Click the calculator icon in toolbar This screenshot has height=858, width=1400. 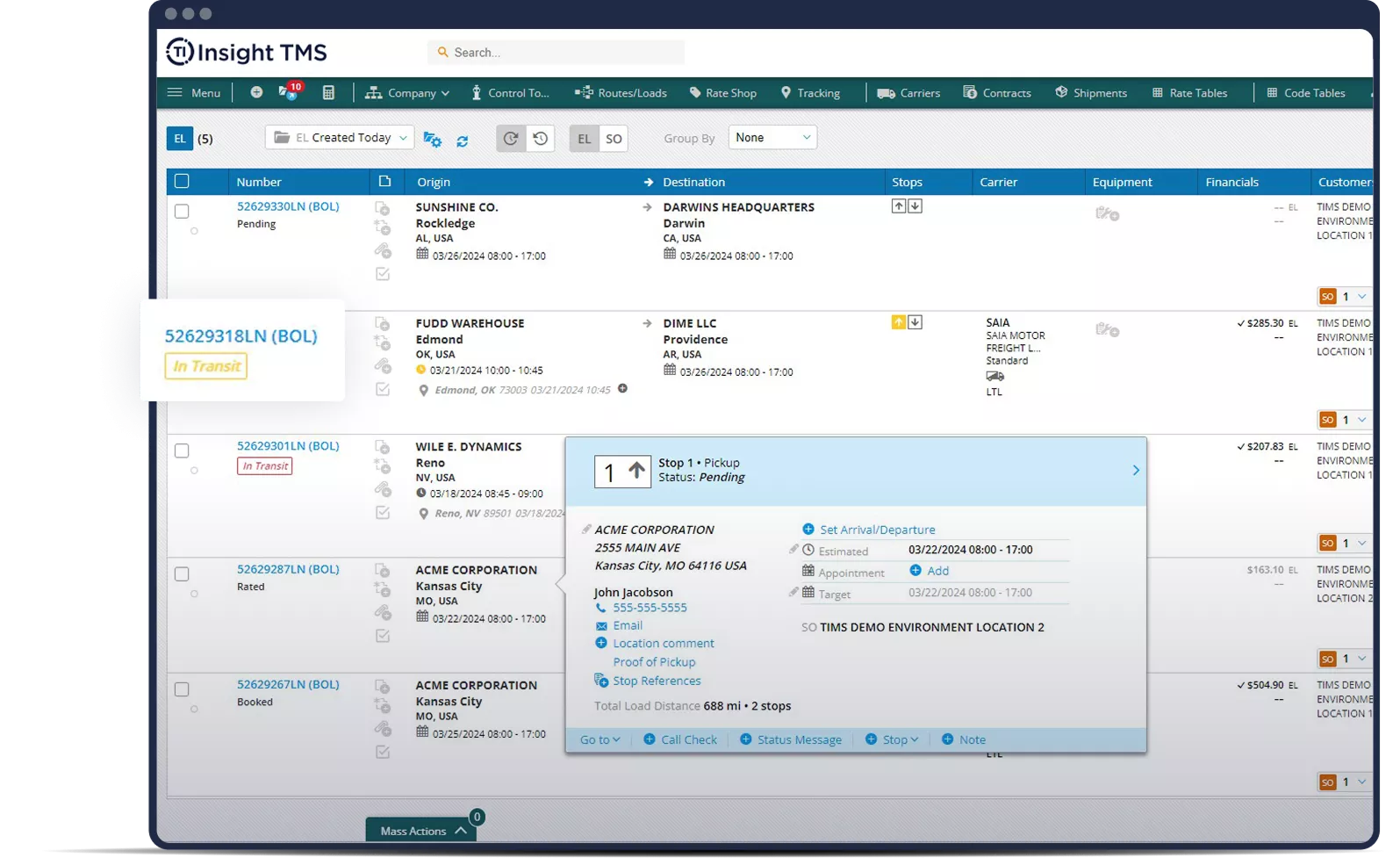328,92
